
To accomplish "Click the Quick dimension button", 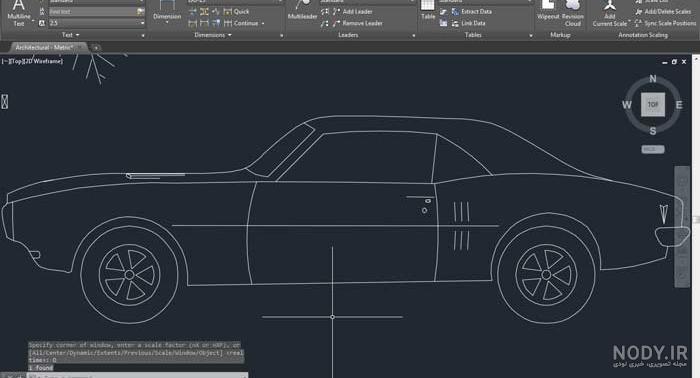I will [x=236, y=12].
